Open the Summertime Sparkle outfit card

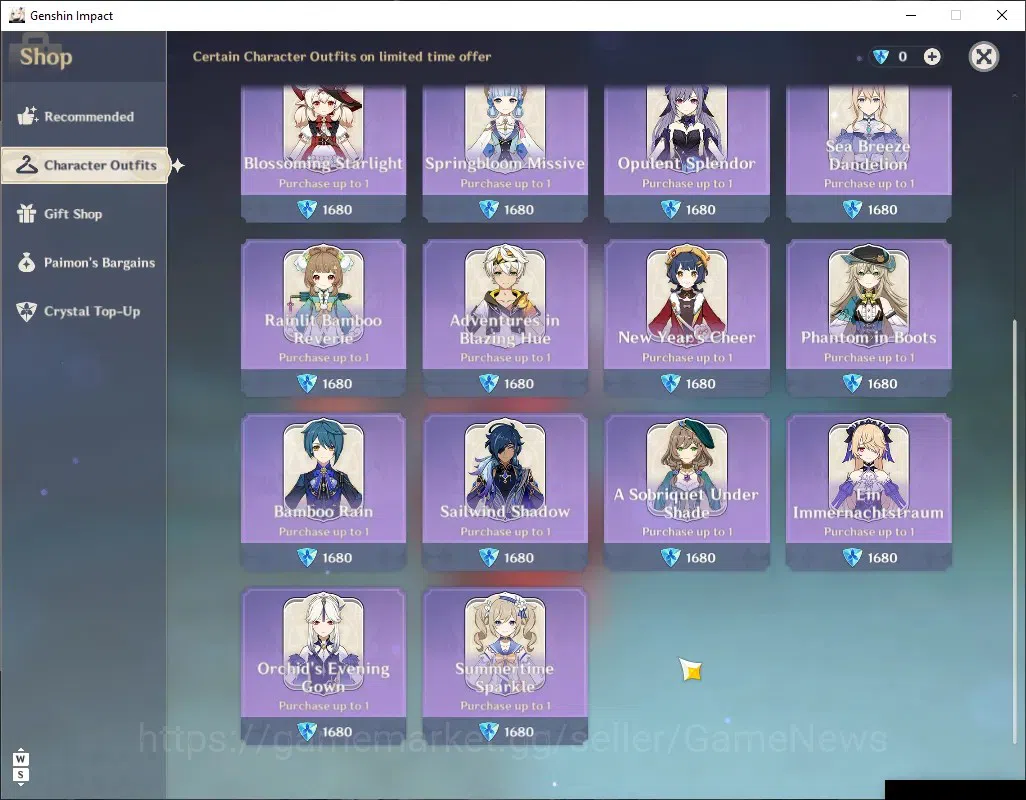[504, 666]
